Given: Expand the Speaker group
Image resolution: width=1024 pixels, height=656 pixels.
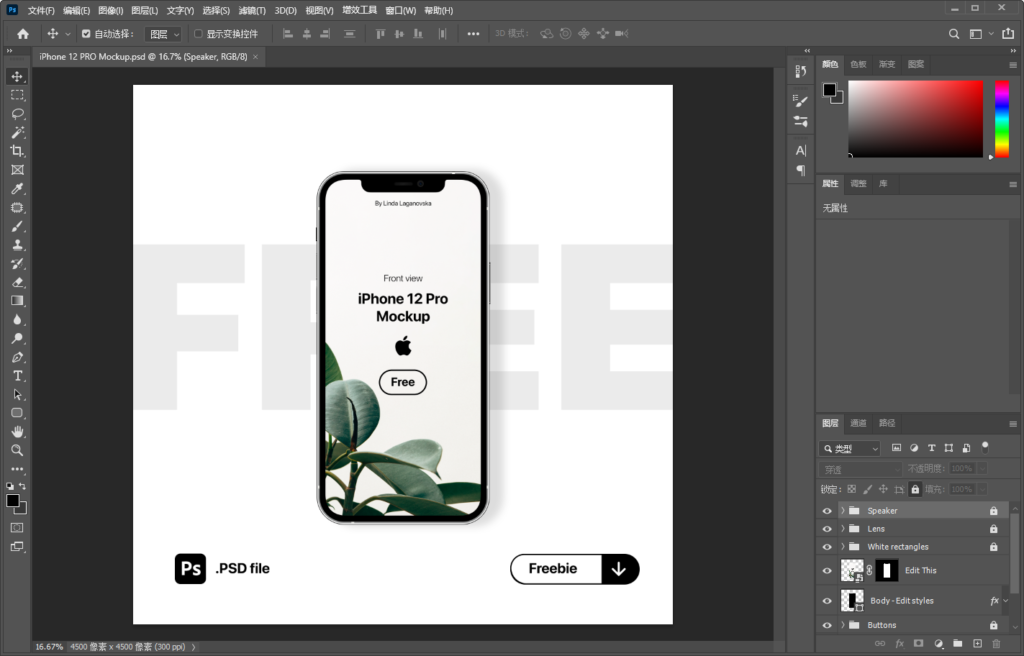Looking at the screenshot, I should (842, 511).
